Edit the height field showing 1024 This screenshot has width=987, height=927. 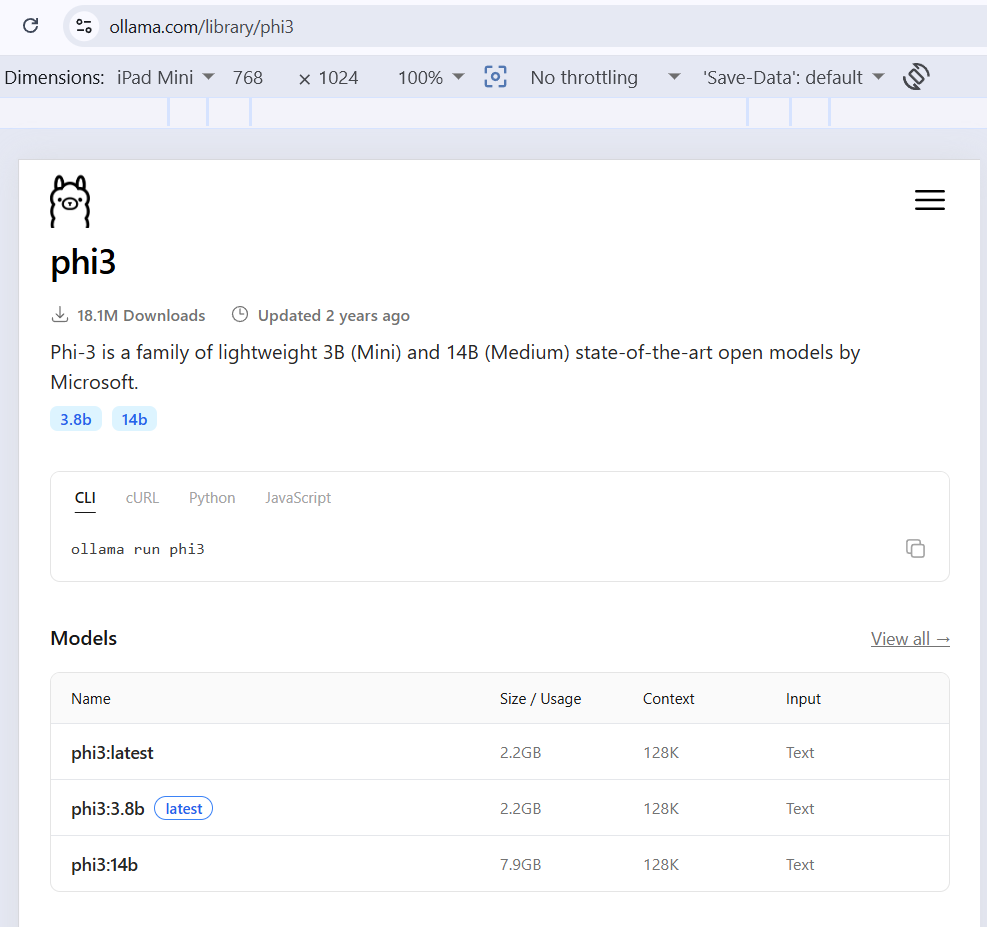pyautogui.click(x=338, y=77)
